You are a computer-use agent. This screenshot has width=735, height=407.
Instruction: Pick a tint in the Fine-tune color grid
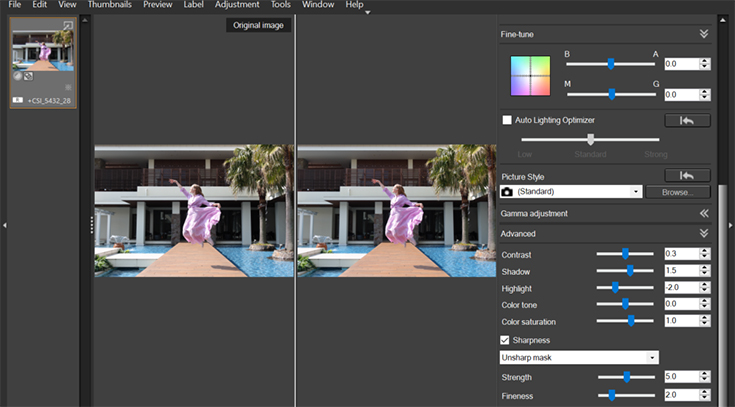[x=530, y=76]
